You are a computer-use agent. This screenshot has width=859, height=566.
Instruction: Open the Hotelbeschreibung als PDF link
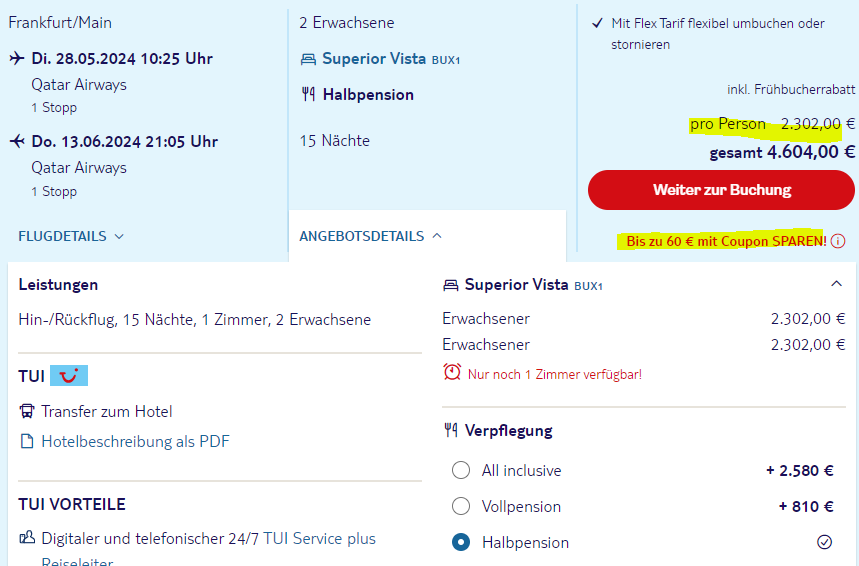(135, 441)
